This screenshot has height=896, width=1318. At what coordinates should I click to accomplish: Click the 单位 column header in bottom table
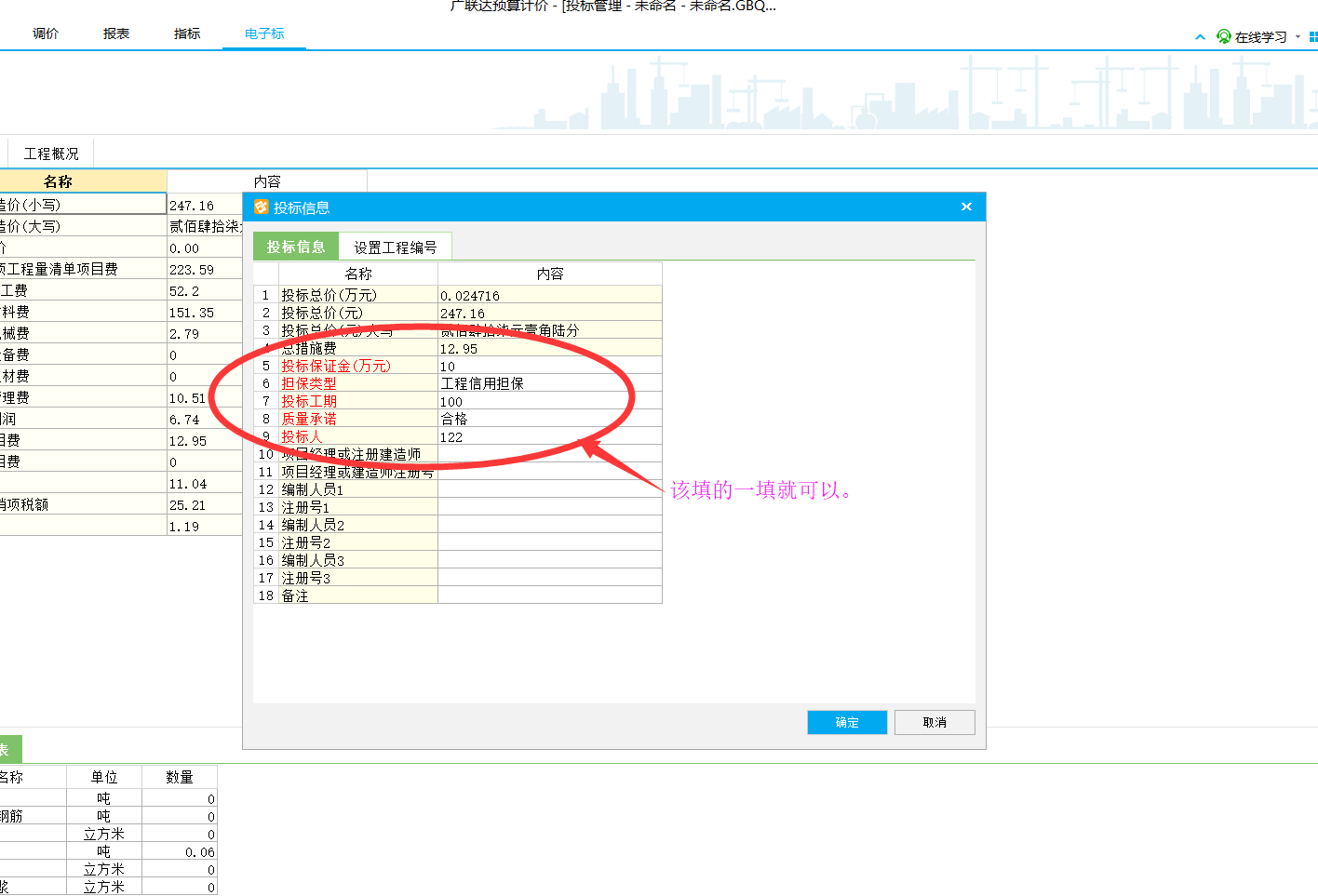point(104,777)
